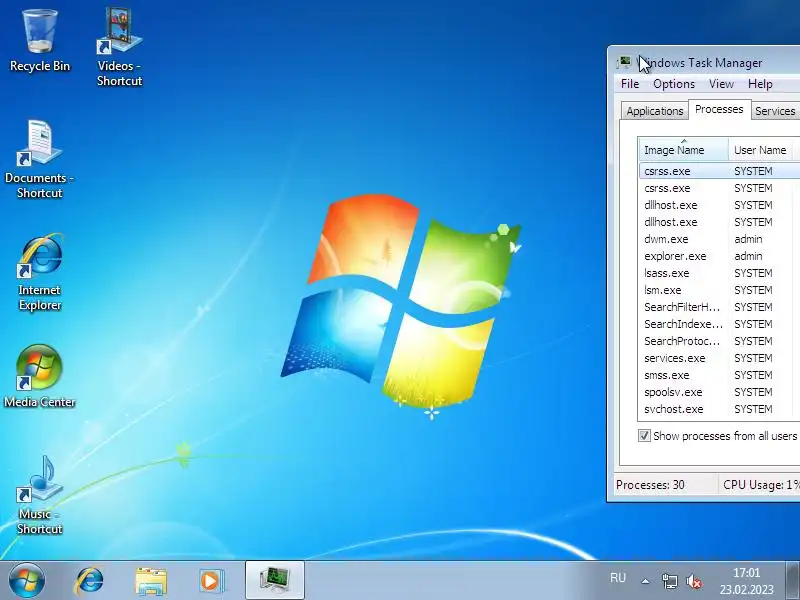Open the View menu in Task Manager
Screen dimensions: 800x600
click(721, 84)
